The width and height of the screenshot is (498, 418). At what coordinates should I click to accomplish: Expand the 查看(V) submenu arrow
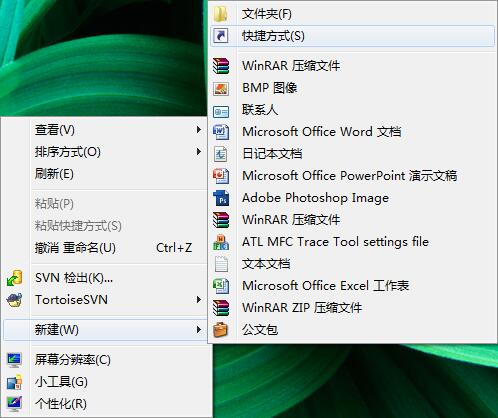pyautogui.click(x=199, y=130)
